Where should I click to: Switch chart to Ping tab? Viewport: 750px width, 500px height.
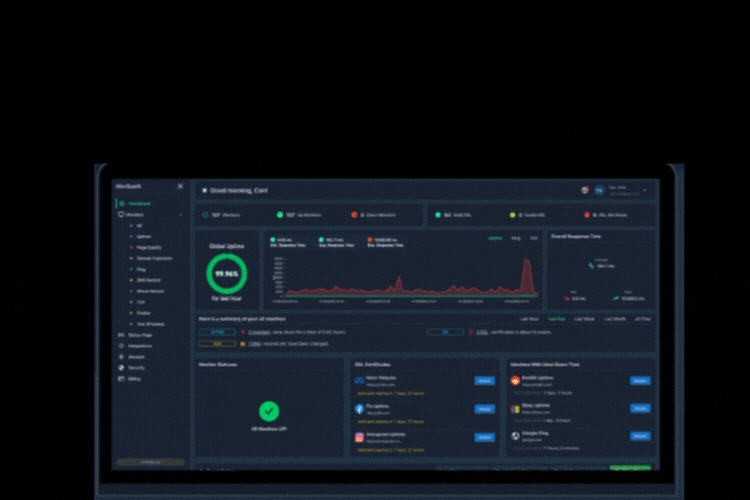[x=516, y=238]
